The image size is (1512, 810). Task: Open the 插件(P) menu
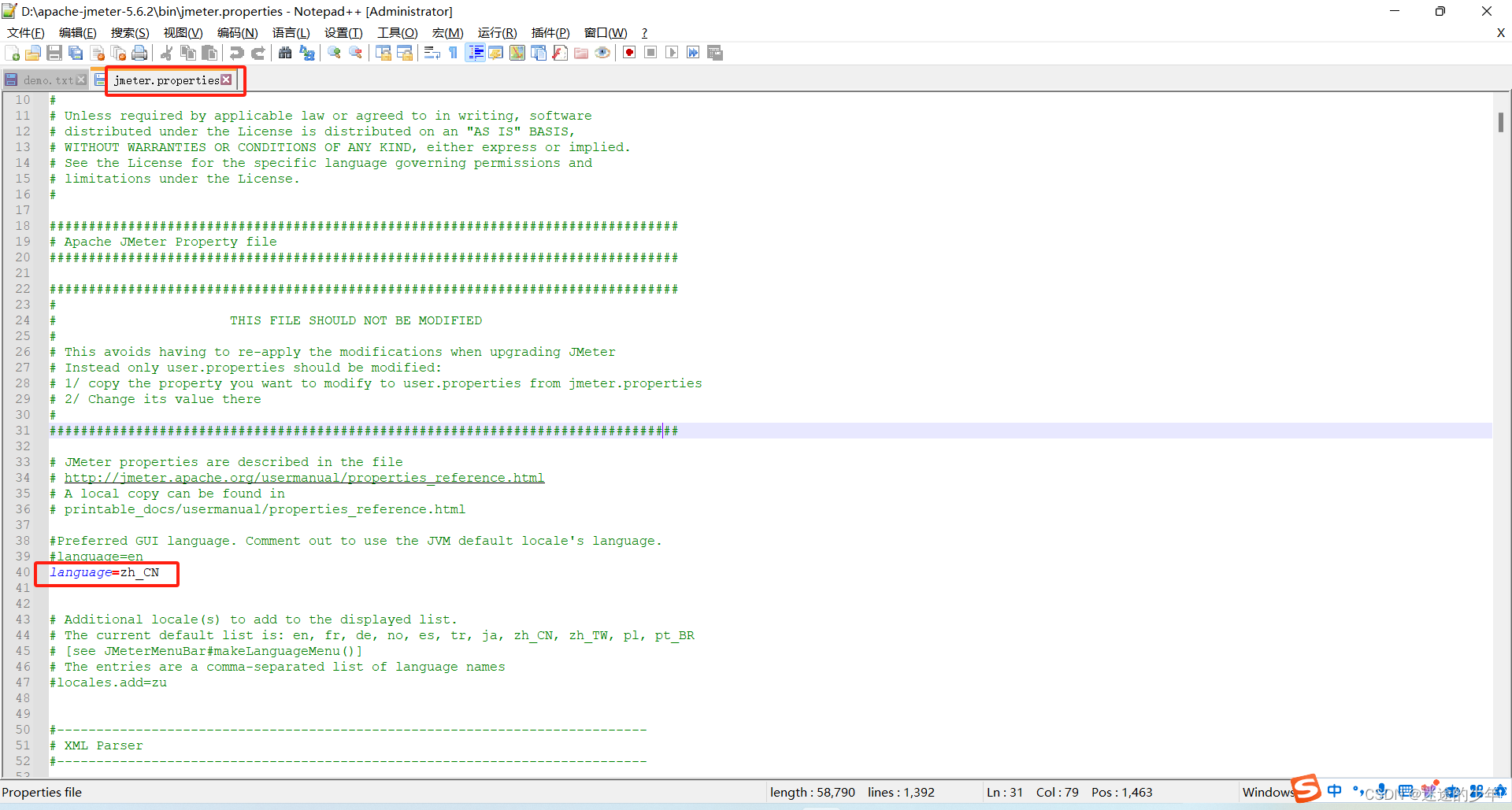click(550, 32)
